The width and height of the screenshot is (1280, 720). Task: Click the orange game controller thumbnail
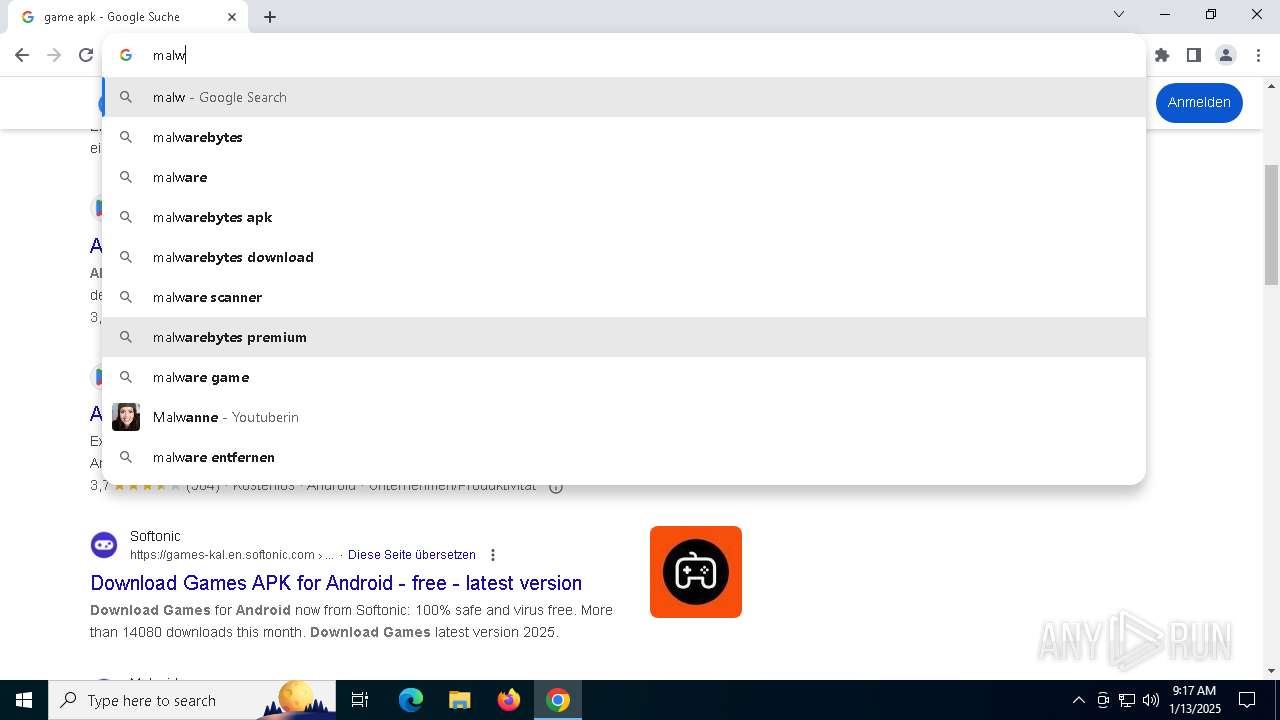(x=696, y=572)
